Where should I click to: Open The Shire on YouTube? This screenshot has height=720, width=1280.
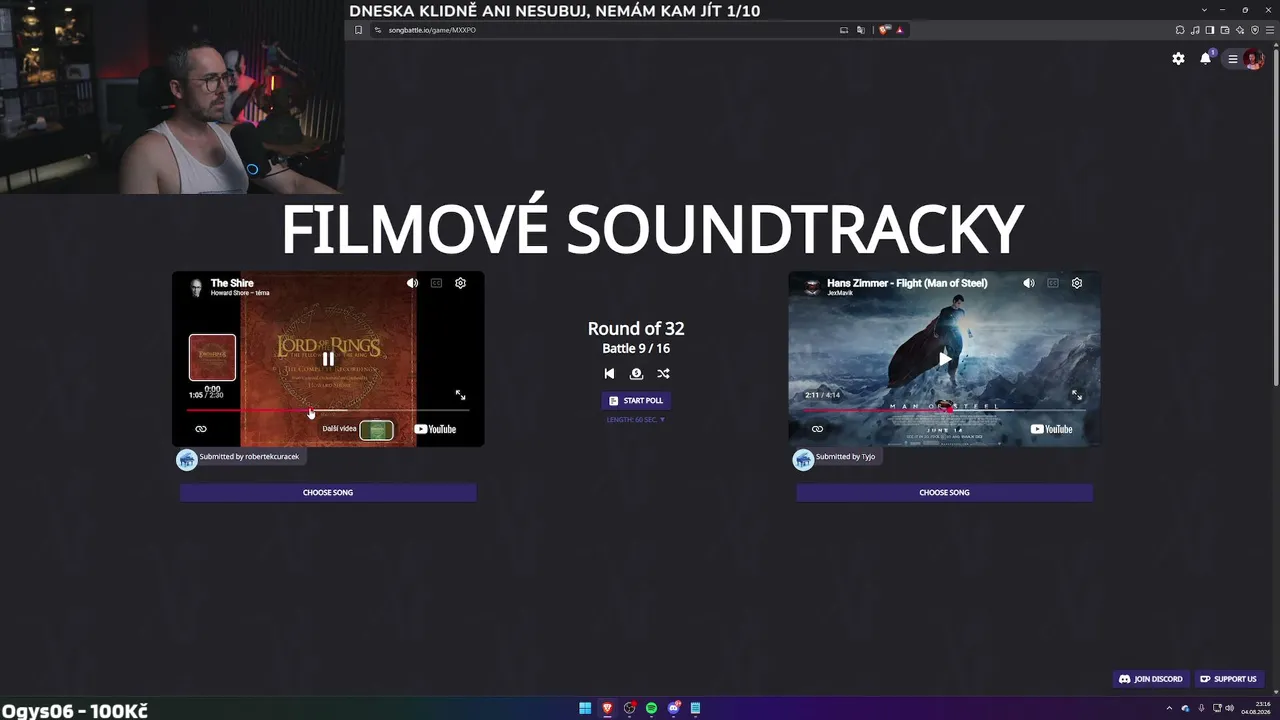pyautogui.click(x=435, y=429)
